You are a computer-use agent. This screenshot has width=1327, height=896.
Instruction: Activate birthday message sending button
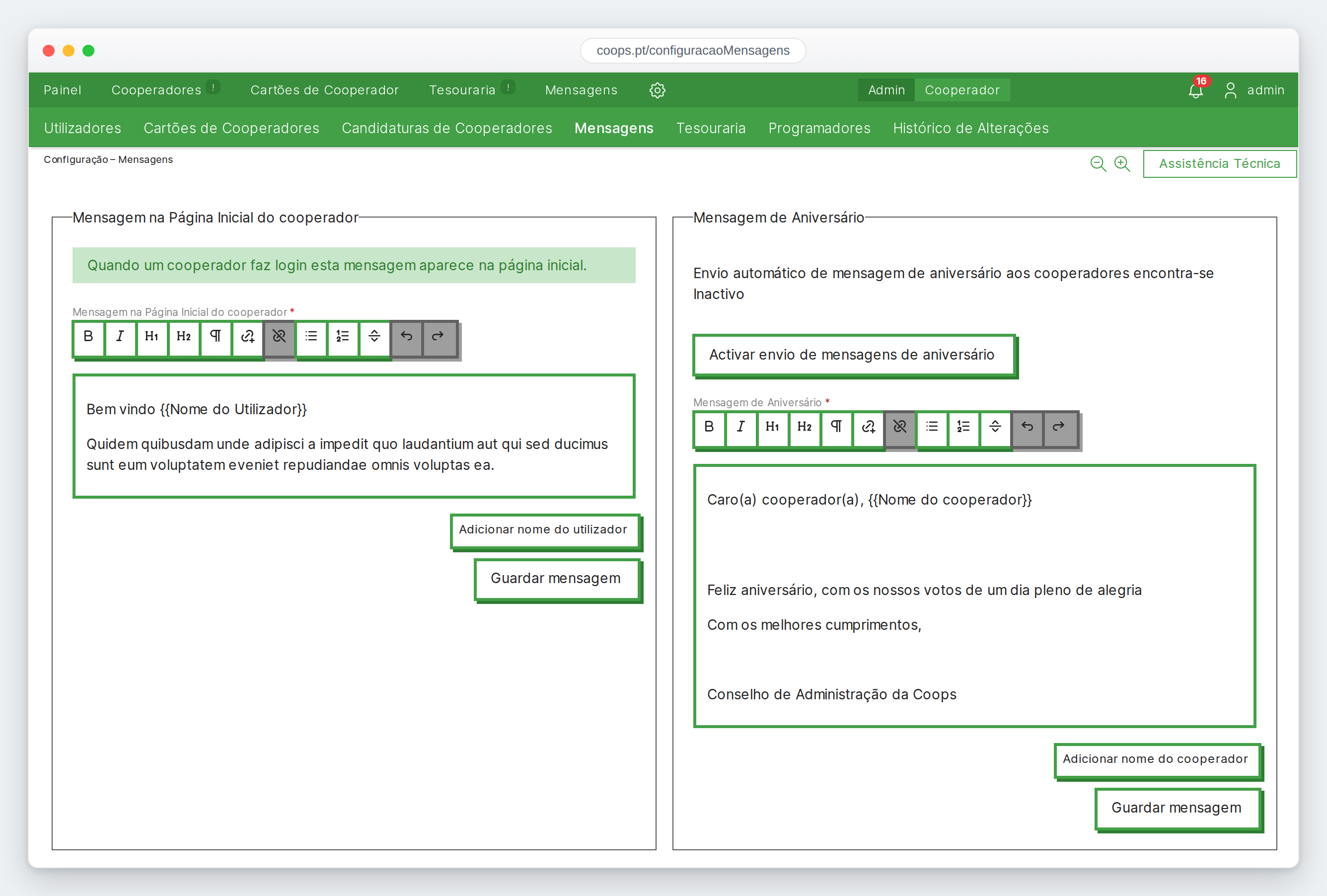tap(853, 355)
